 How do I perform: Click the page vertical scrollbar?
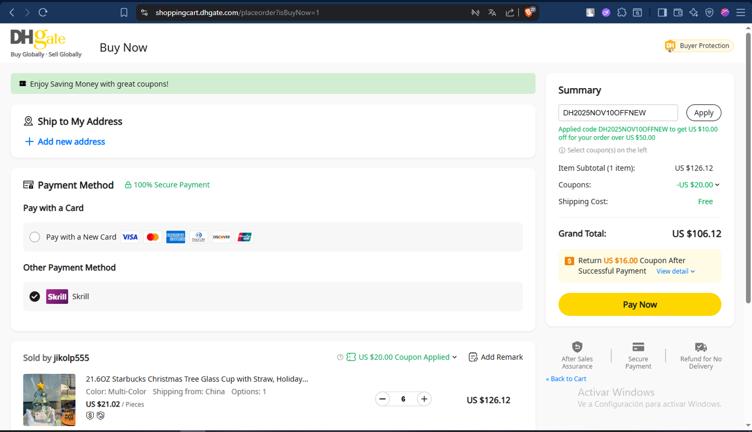click(748, 168)
